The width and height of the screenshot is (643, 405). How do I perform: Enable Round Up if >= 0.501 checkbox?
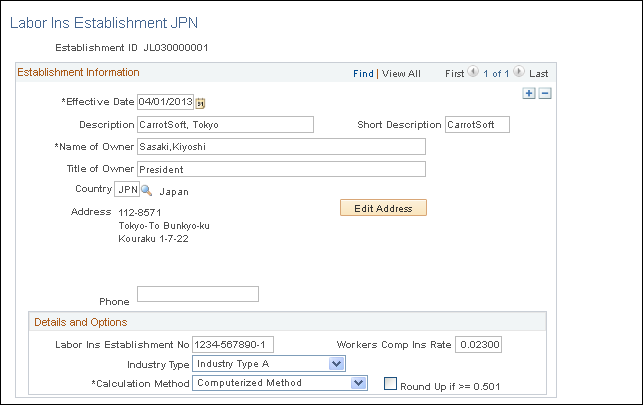(390, 384)
